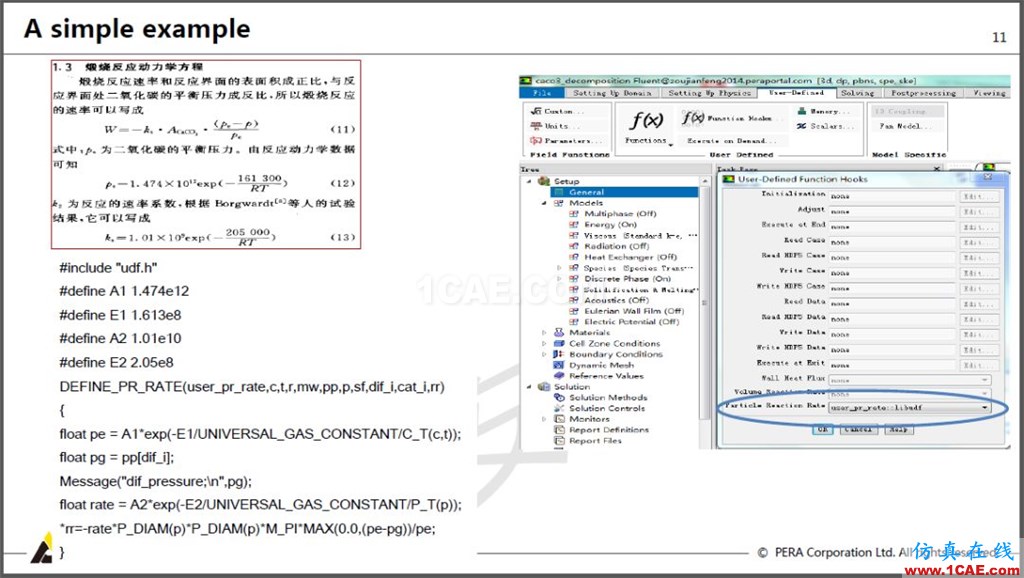Click the Cell Zone Conditions icon
The image size is (1024, 578).
pos(559,344)
